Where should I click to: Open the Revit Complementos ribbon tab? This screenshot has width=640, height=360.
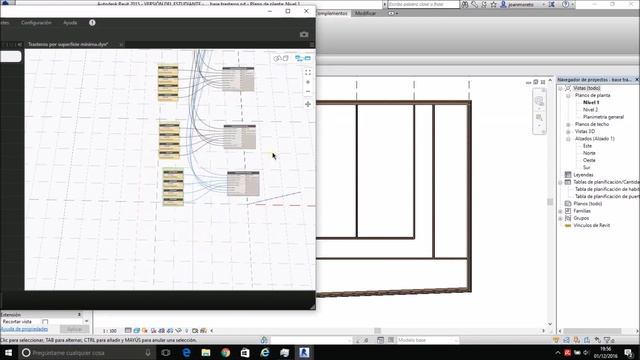coord(331,13)
